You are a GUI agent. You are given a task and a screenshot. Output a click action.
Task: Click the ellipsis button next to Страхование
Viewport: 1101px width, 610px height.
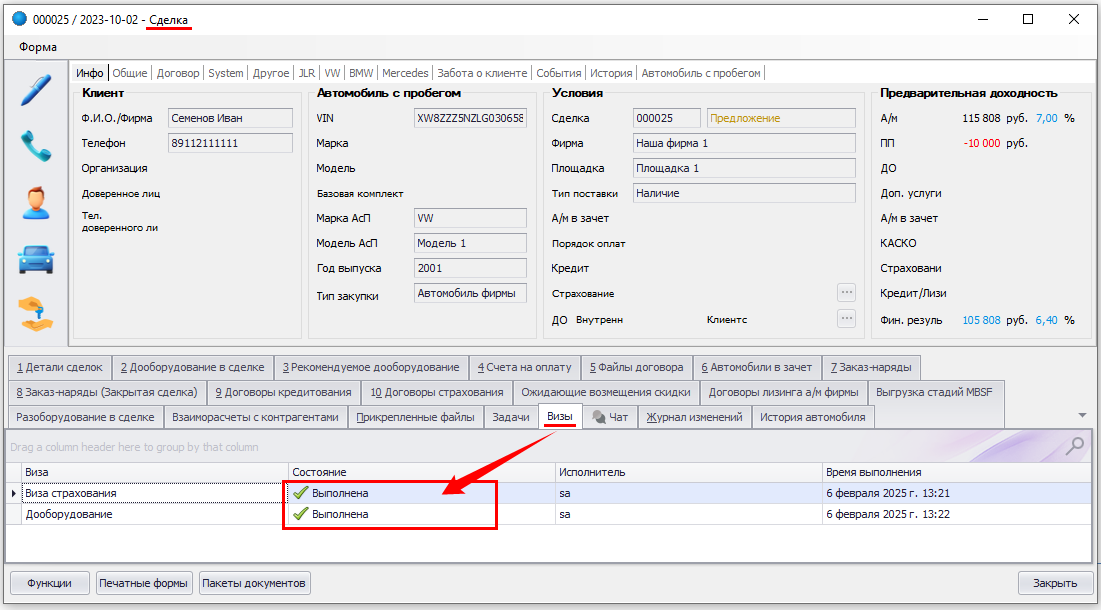coord(847,293)
